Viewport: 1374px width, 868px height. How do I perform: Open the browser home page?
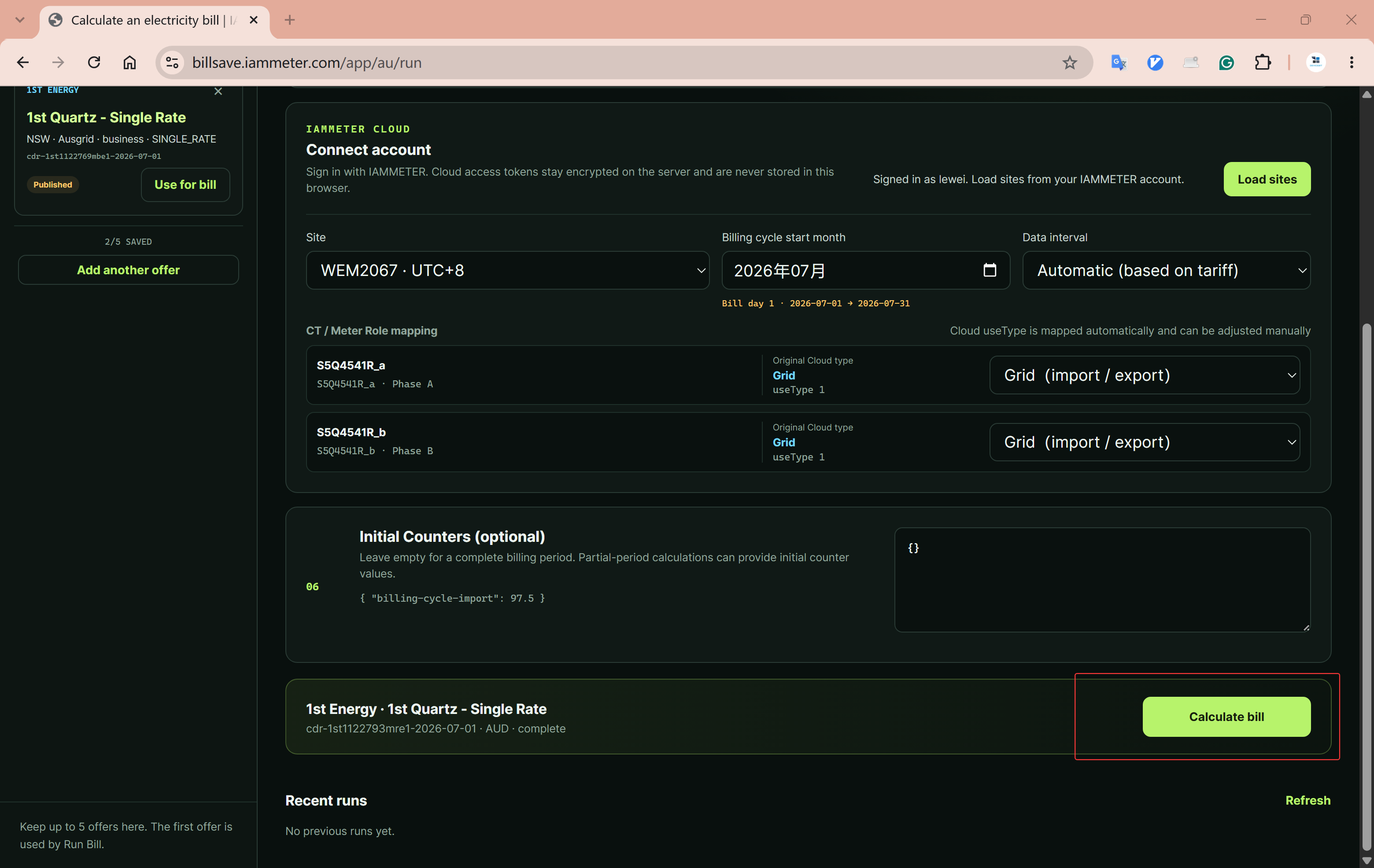(130, 63)
